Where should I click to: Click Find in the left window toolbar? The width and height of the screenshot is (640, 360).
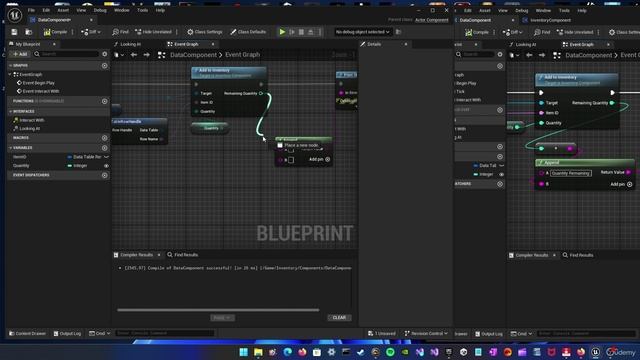120,32
